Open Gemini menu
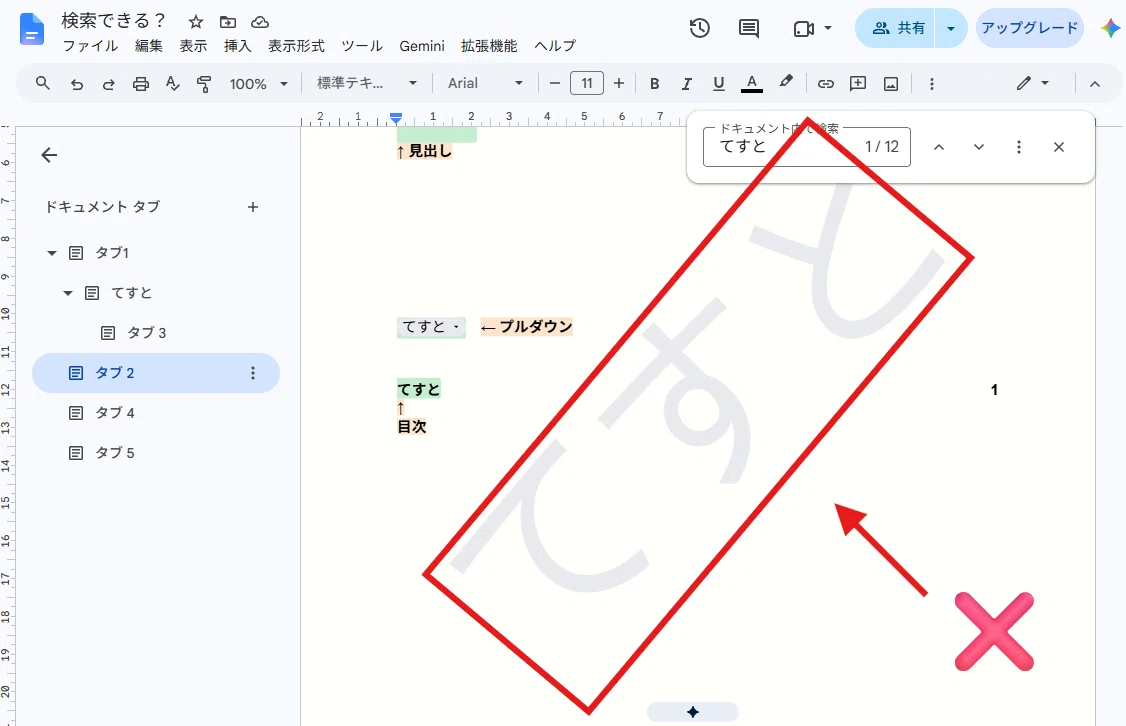 pos(422,46)
